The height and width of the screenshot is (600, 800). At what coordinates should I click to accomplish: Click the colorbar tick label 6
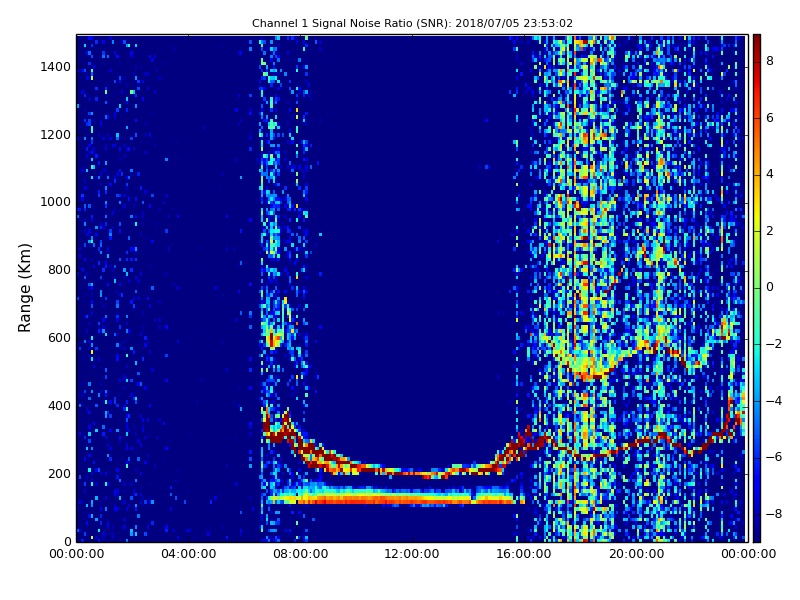[x=770, y=118]
